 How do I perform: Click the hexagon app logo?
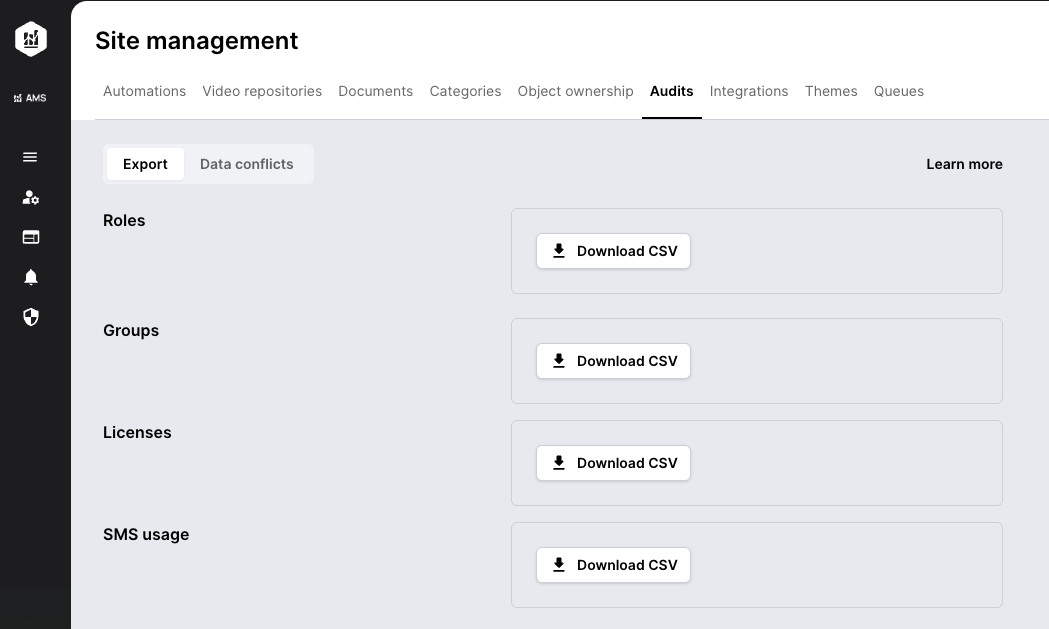pyautogui.click(x=31, y=39)
